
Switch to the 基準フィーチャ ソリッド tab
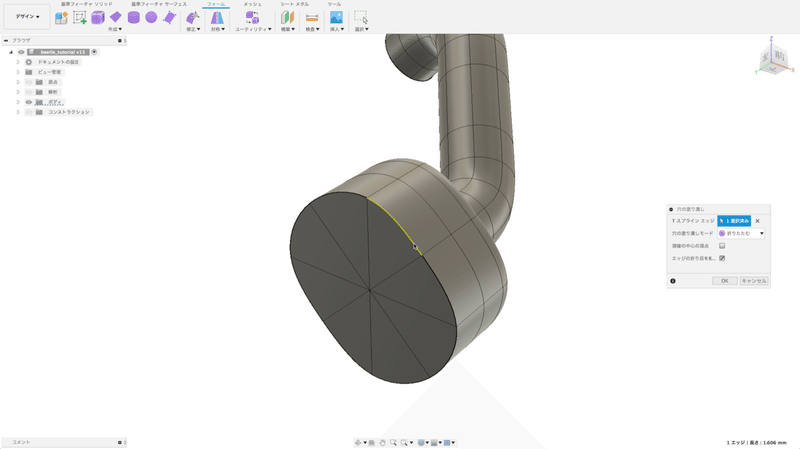(x=87, y=4)
